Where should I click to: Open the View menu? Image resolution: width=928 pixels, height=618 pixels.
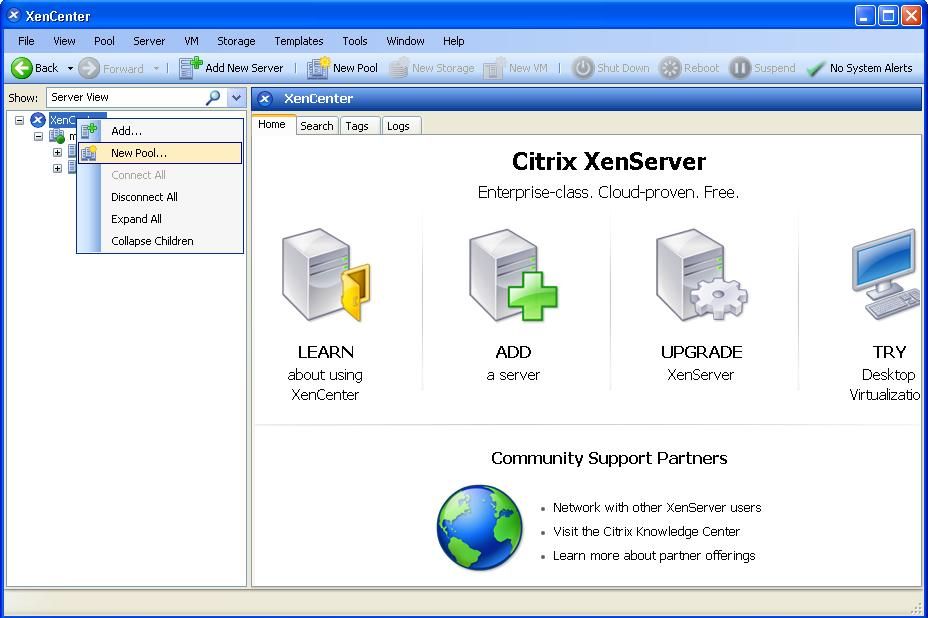(x=64, y=41)
